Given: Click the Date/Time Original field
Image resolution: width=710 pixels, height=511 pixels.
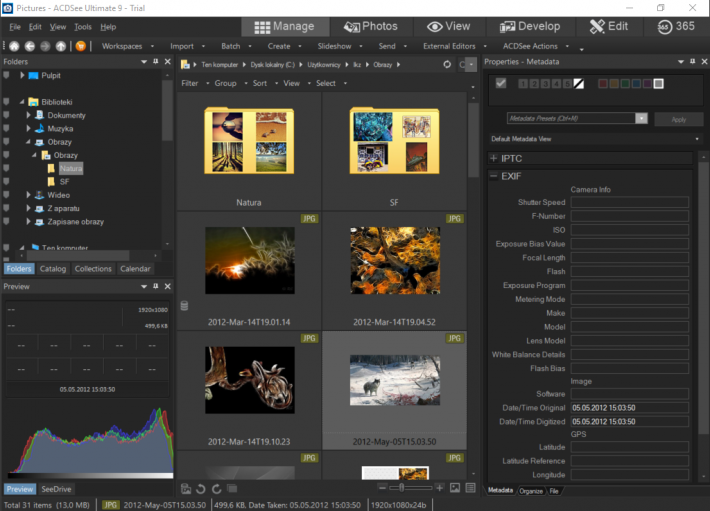Looking at the screenshot, I should tap(629, 408).
